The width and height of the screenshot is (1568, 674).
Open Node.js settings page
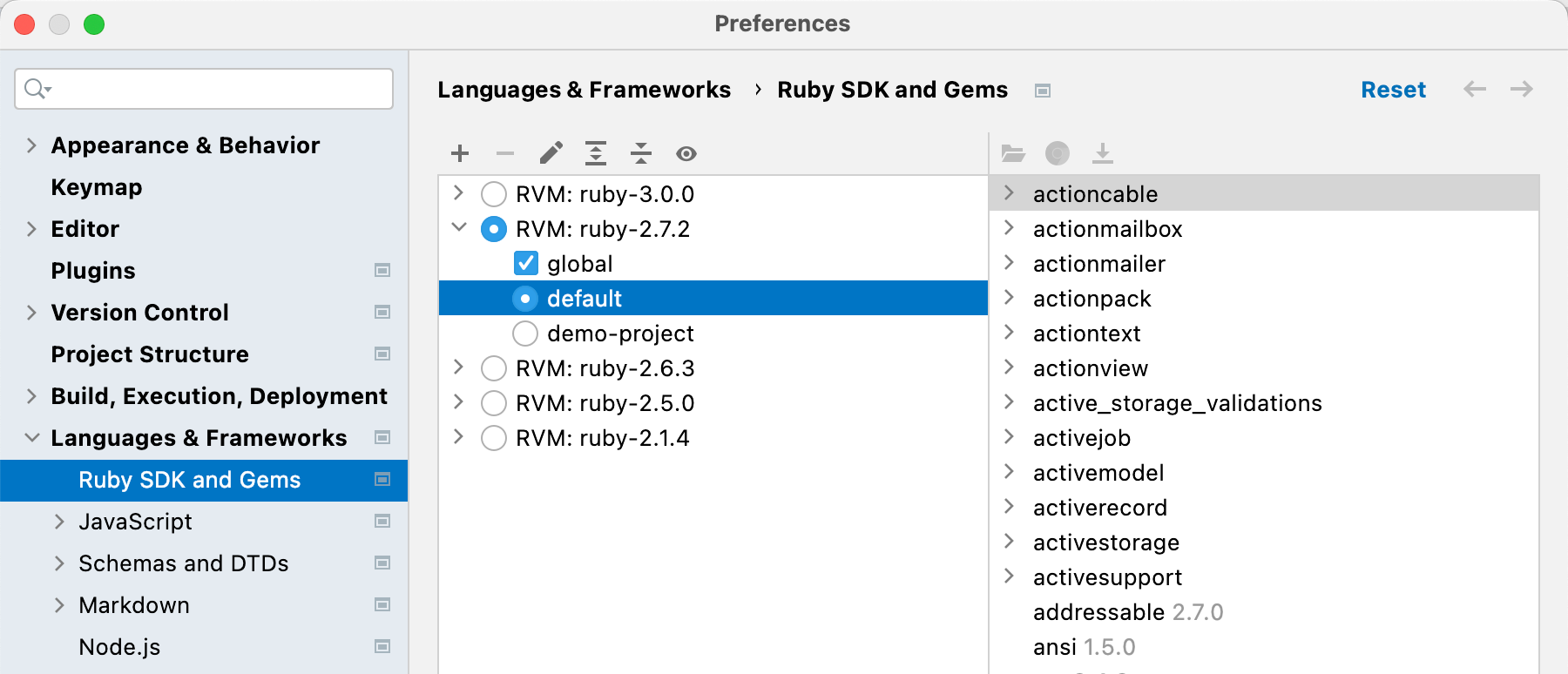click(x=119, y=647)
